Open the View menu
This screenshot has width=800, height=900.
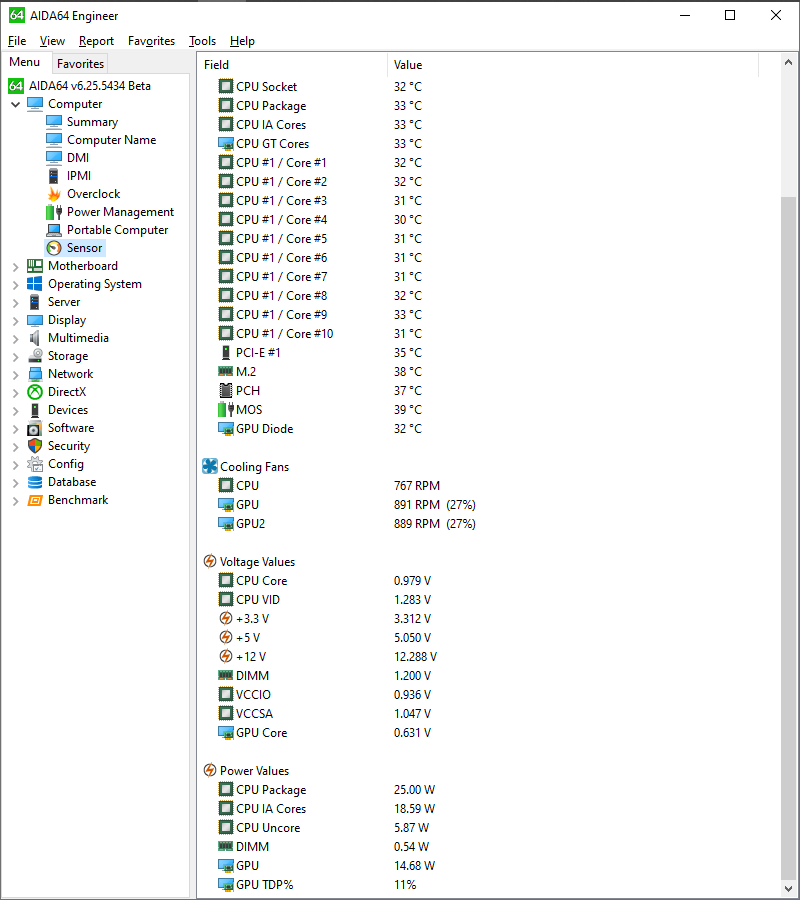pyautogui.click(x=52, y=41)
